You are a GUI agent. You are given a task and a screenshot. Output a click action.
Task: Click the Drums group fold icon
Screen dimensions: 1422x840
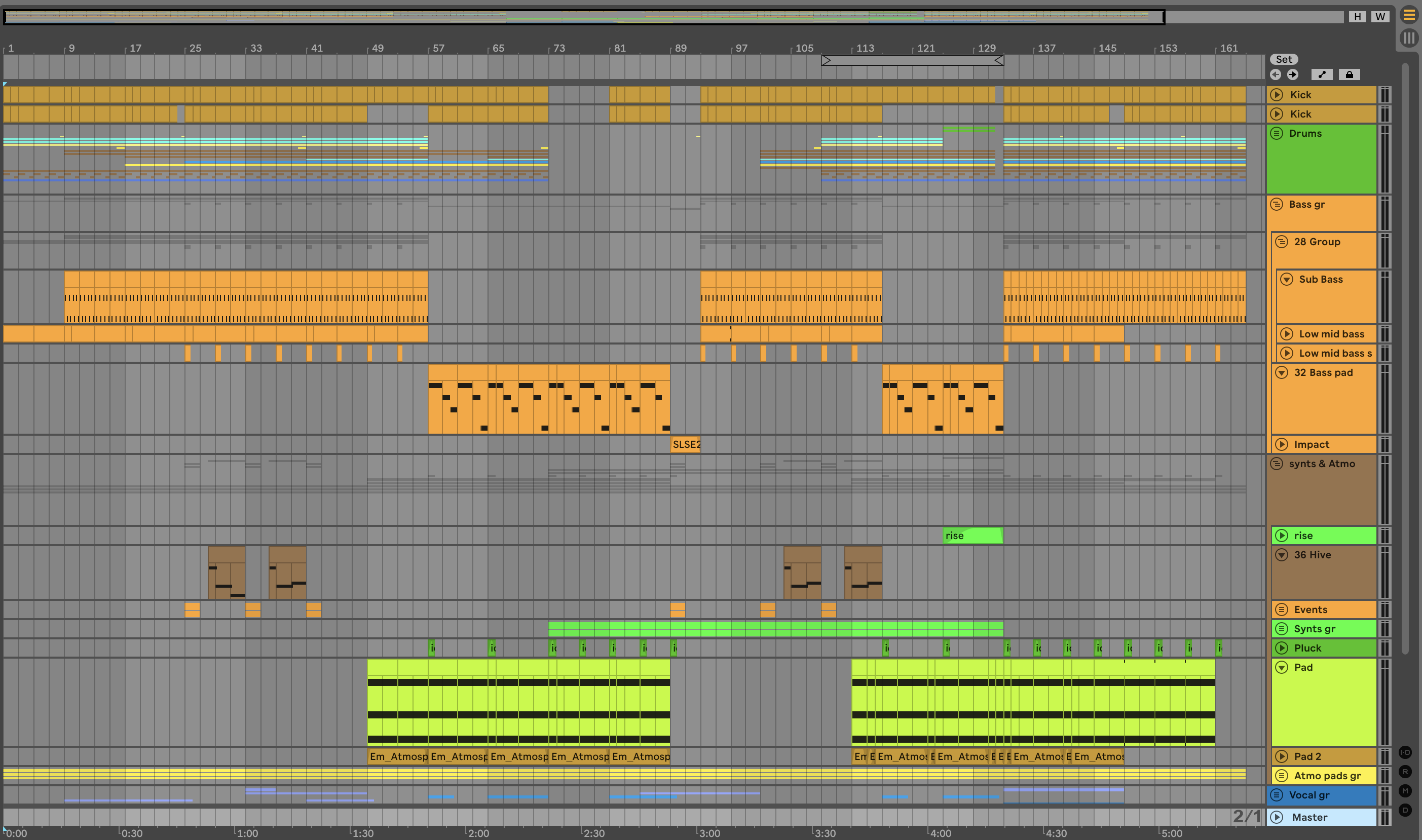click(1277, 134)
